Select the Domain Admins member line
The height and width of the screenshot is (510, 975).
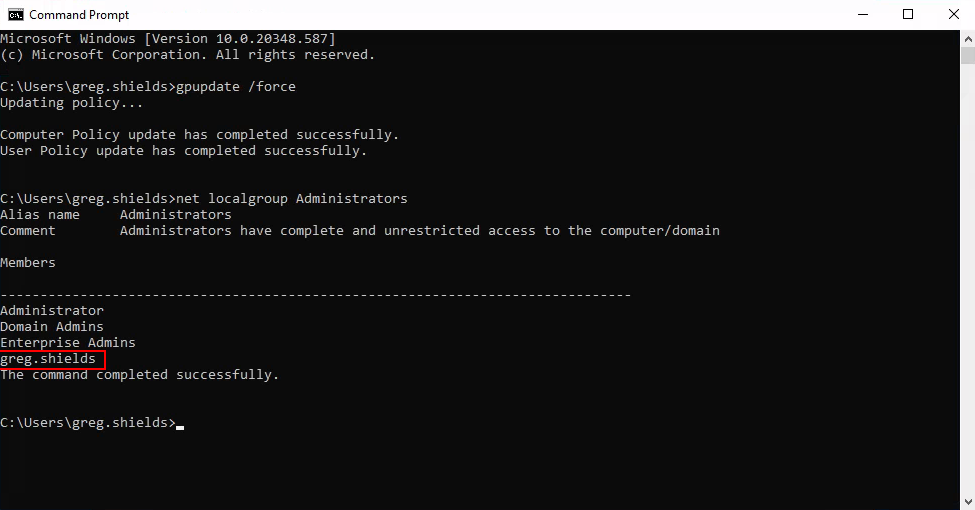52,327
